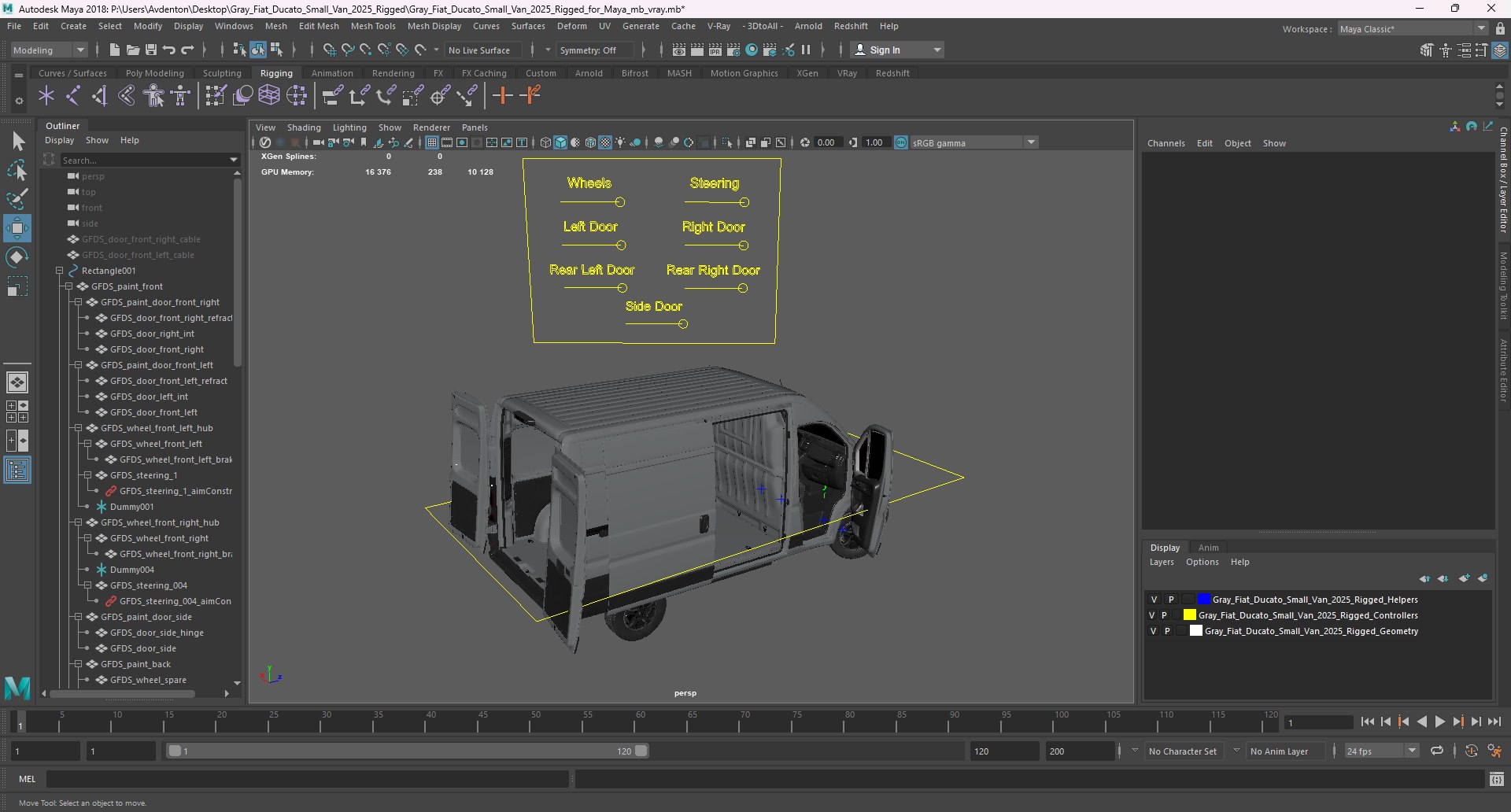Activate the Move tool in toolbox
This screenshot has width=1511, height=812.
tap(17, 228)
